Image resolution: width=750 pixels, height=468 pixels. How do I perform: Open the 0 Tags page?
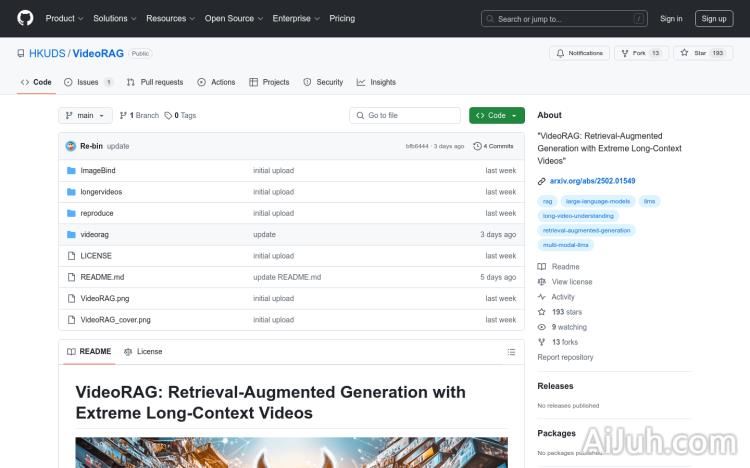181,115
